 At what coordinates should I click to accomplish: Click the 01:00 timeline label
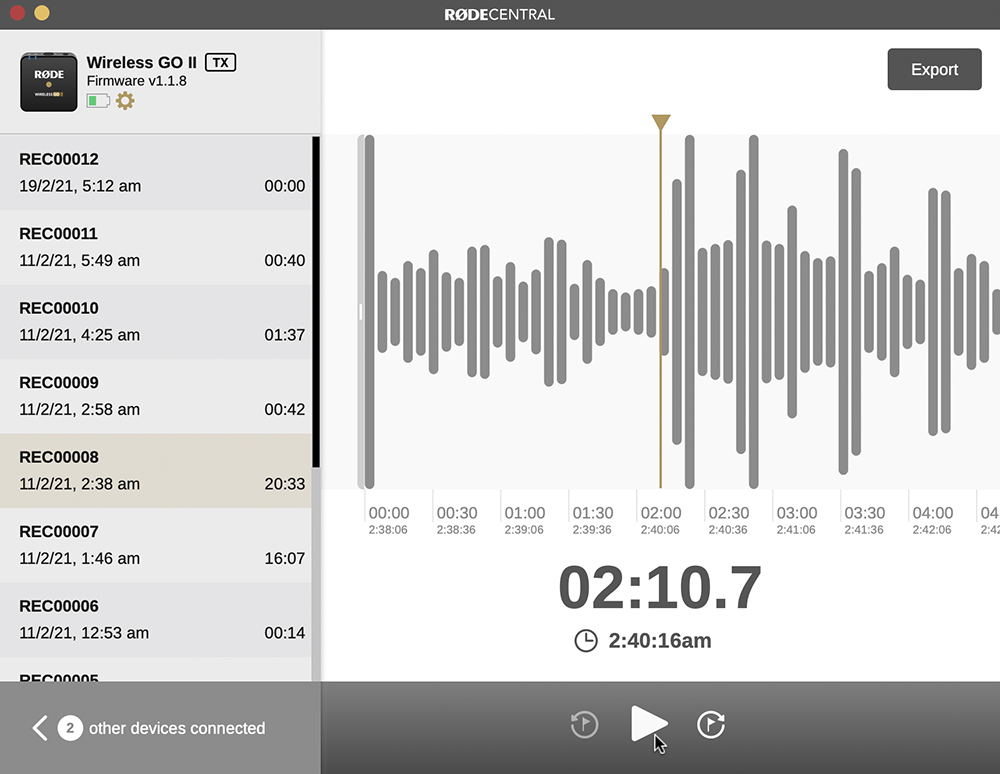pos(525,513)
